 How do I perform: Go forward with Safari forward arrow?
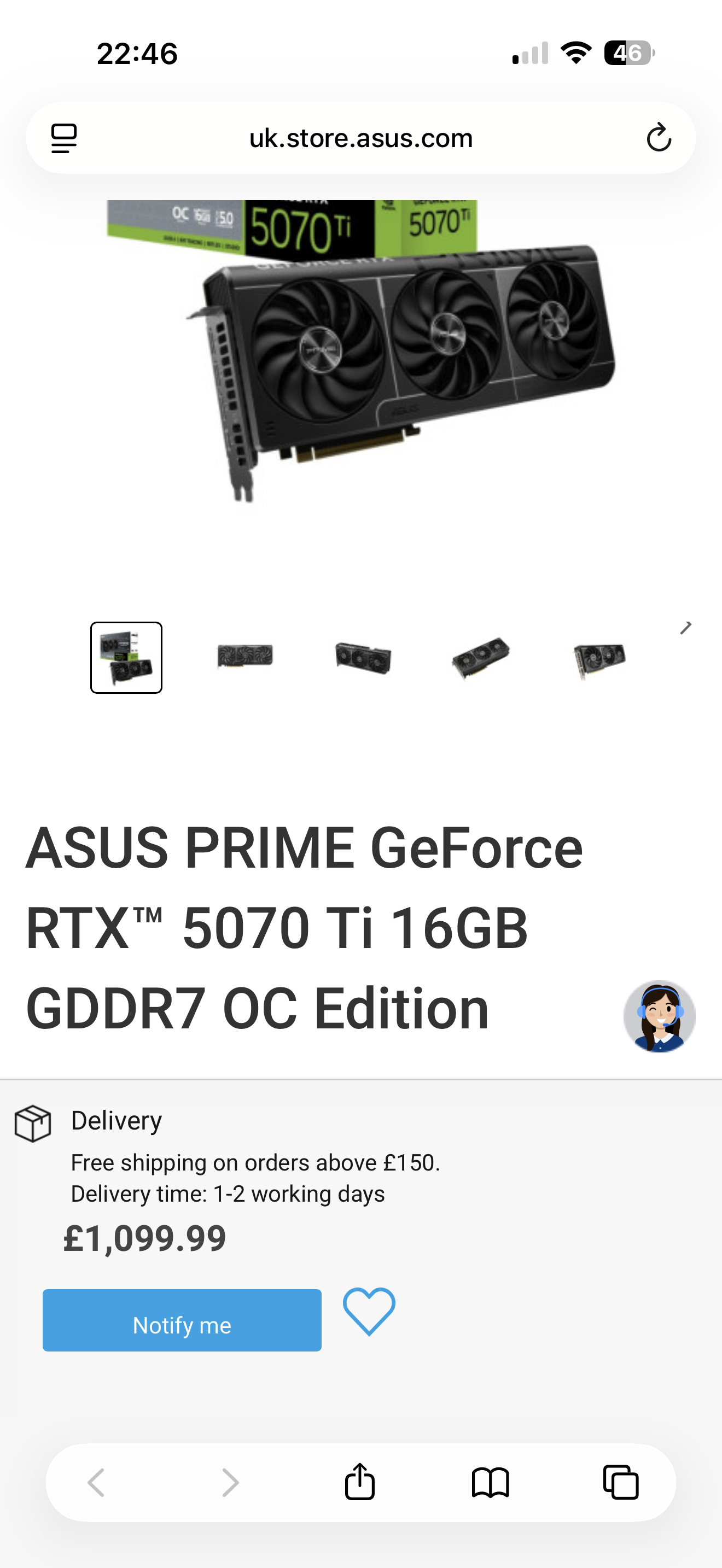230,1482
